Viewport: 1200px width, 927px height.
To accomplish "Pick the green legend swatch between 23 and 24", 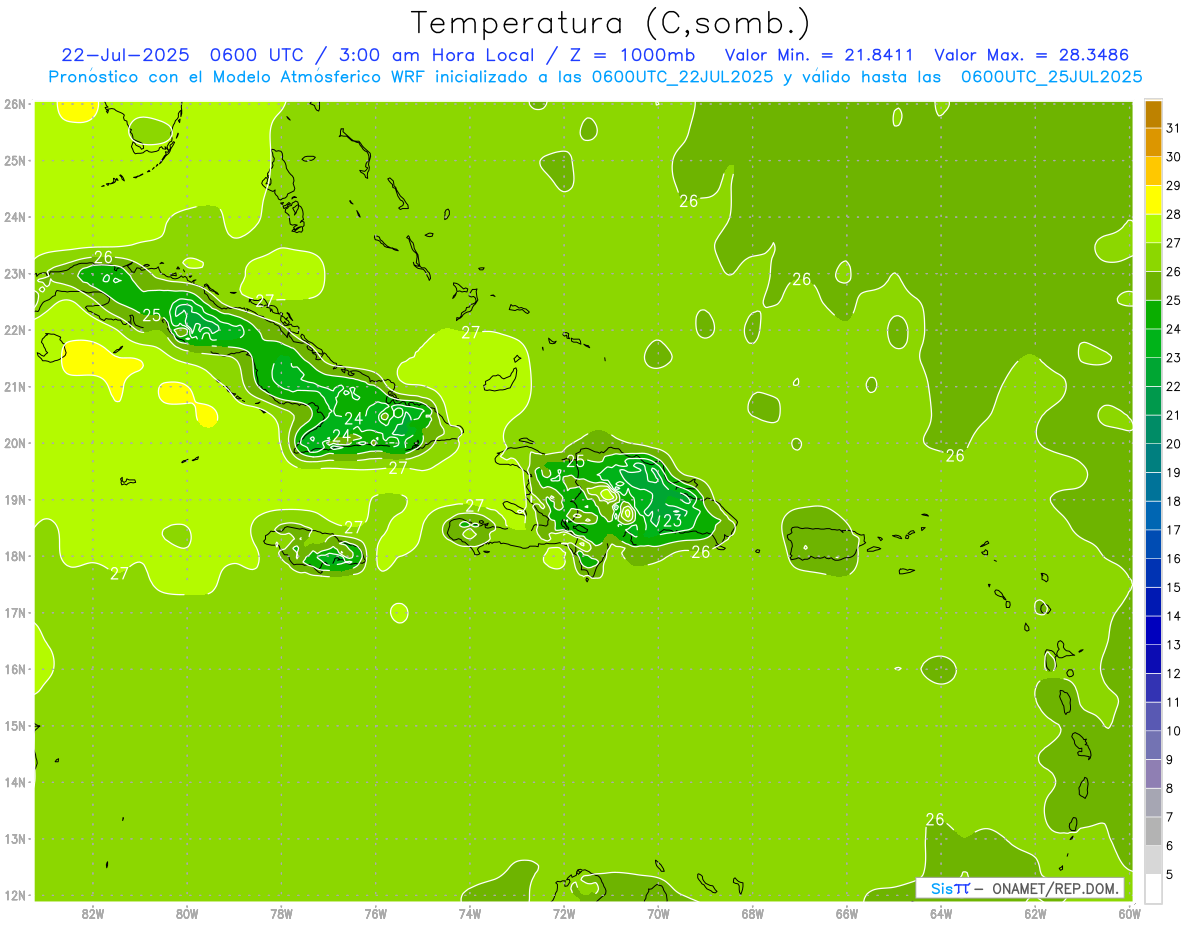I will 1153,344.
